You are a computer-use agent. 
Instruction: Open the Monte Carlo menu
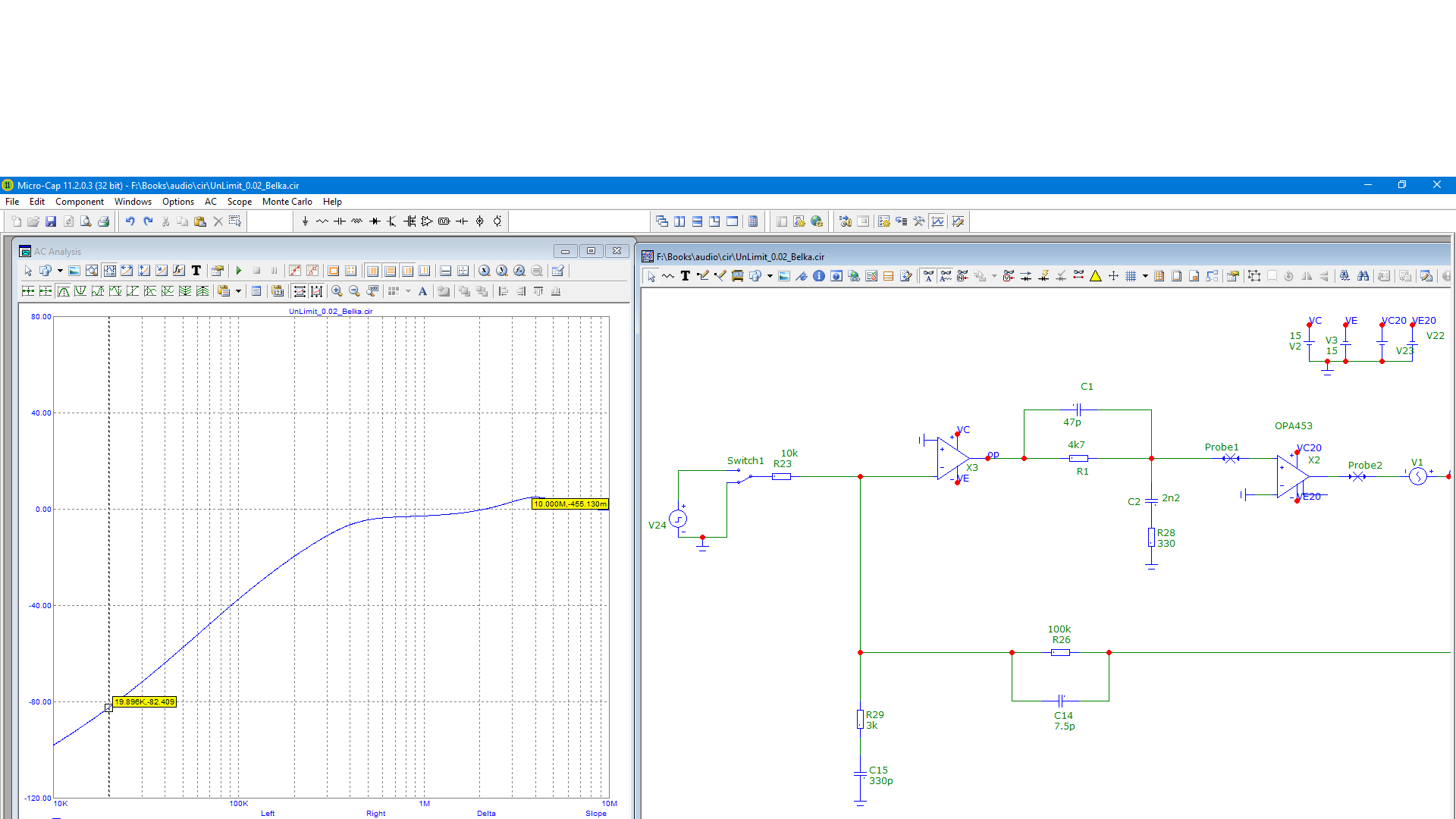(287, 202)
